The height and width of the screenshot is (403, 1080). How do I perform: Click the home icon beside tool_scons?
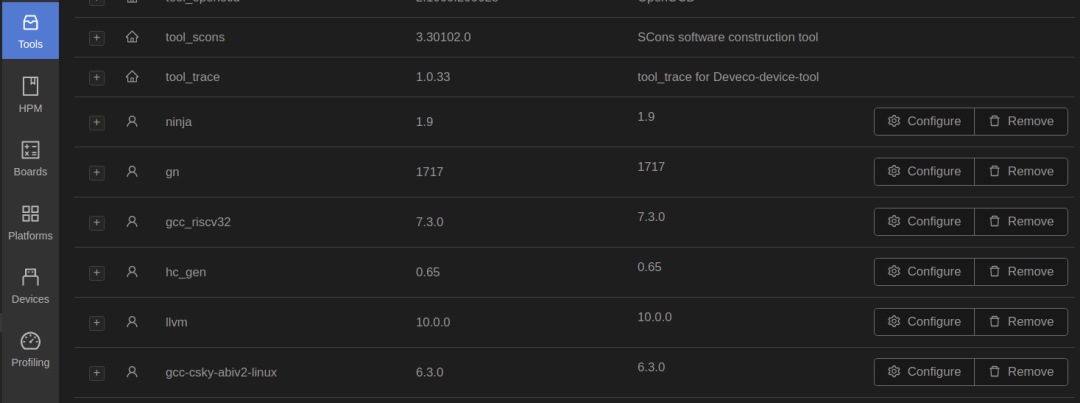click(x=132, y=37)
